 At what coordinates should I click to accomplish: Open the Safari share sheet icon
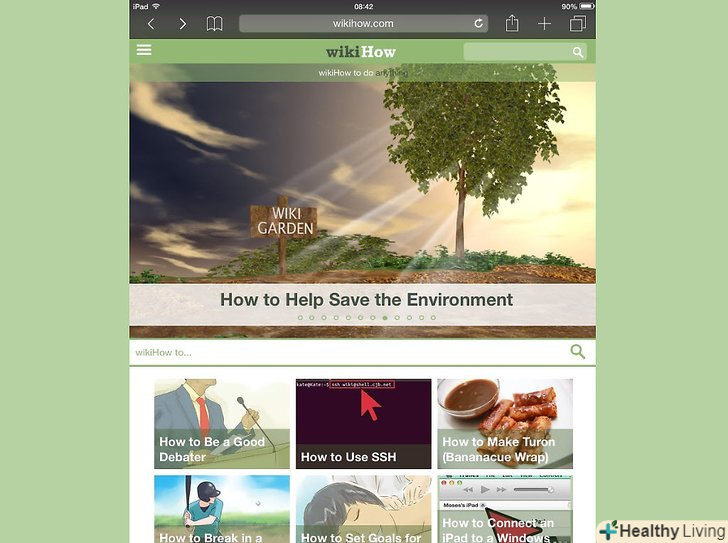512,23
